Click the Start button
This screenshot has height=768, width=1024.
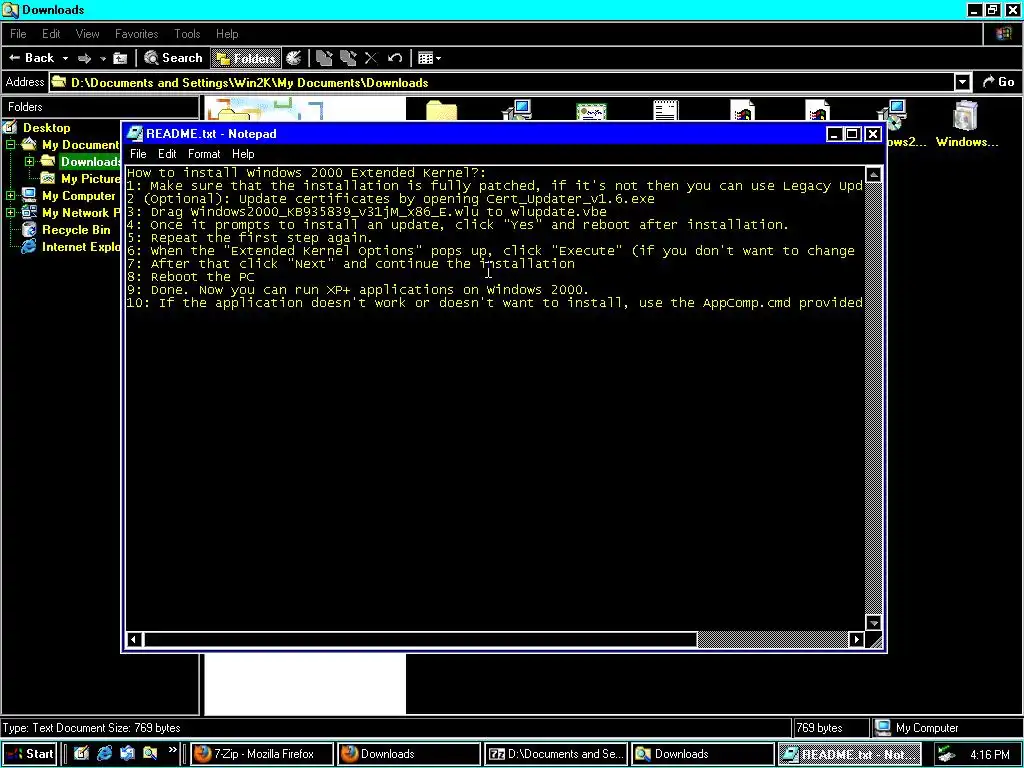click(30, 754)
